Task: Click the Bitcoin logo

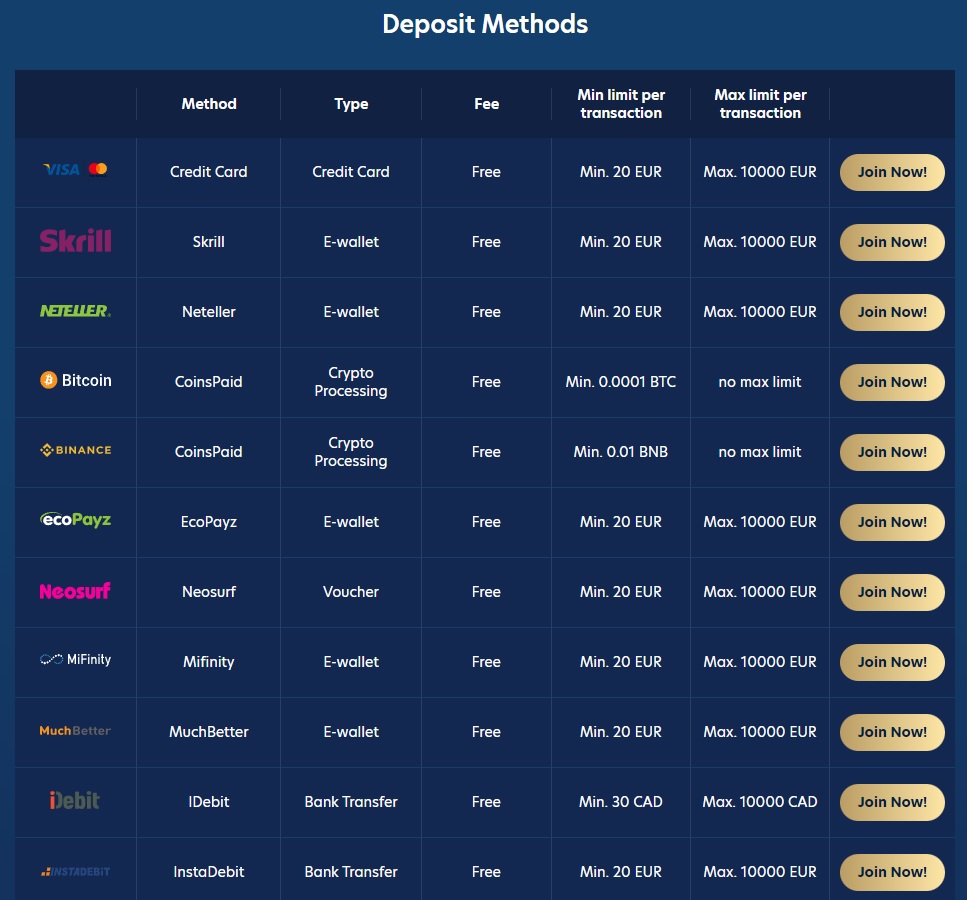Action: 75,381
